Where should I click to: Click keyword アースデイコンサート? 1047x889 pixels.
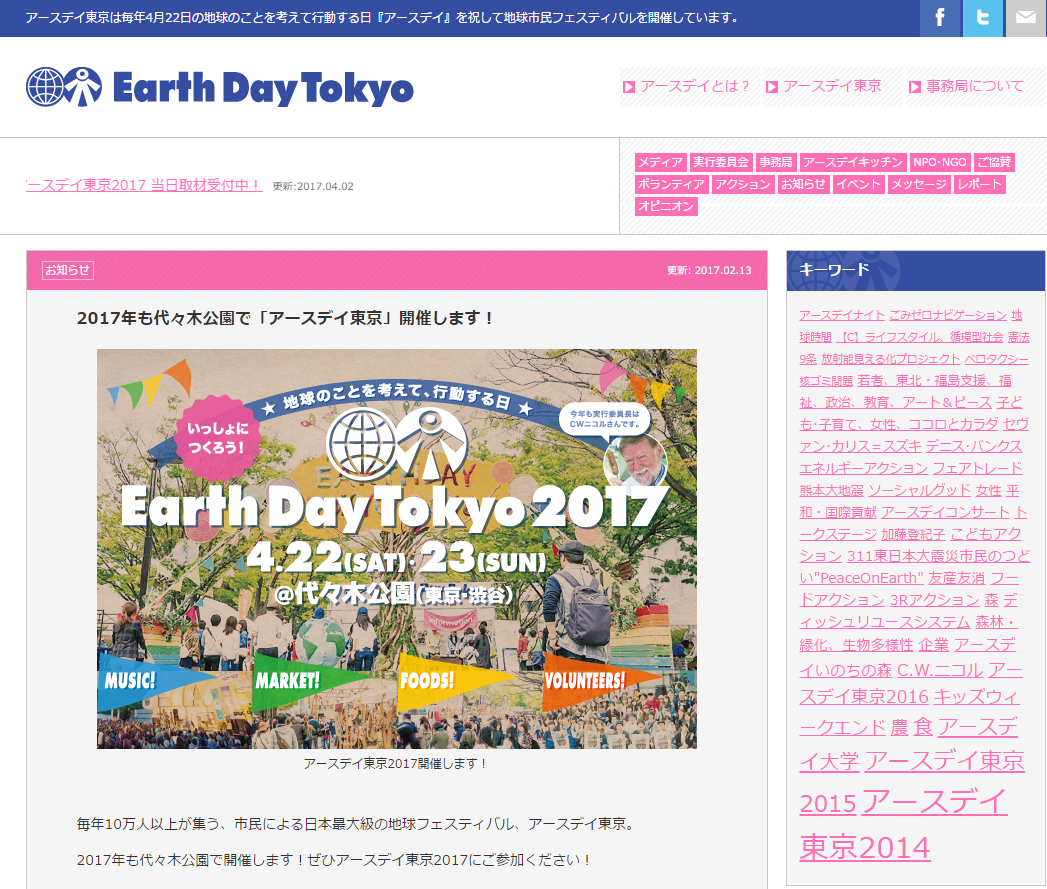(x=945, y=512)
